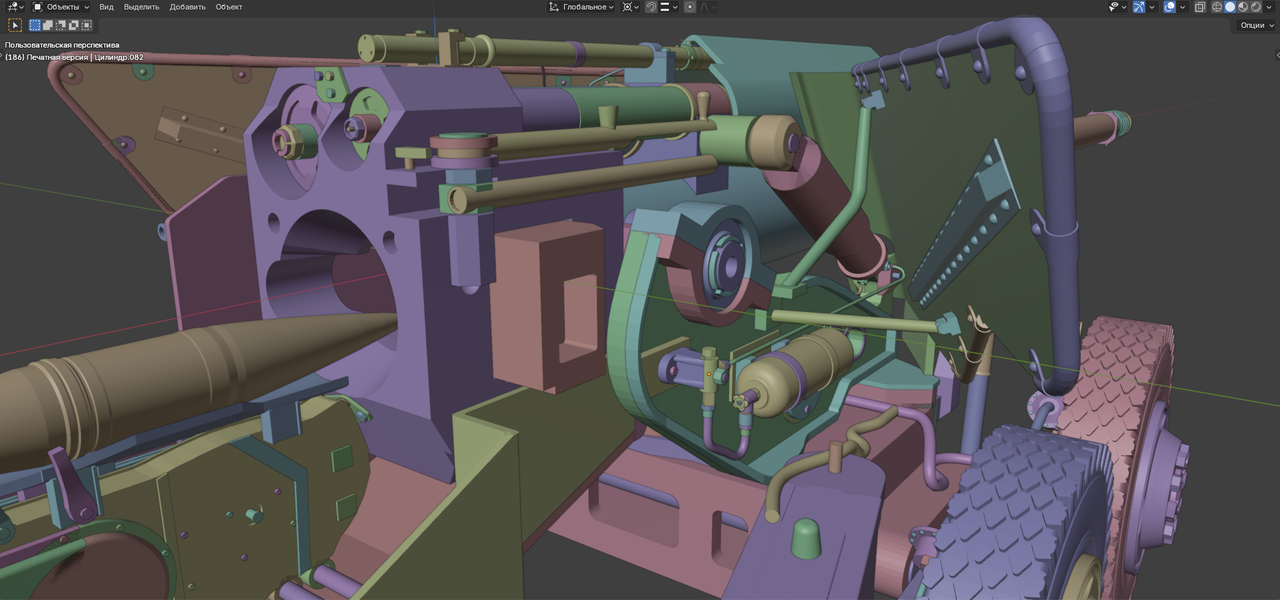The height and width of the screenshot is (600, 1280).
Task: Switch to solid shading
Action: (1230, 7)
